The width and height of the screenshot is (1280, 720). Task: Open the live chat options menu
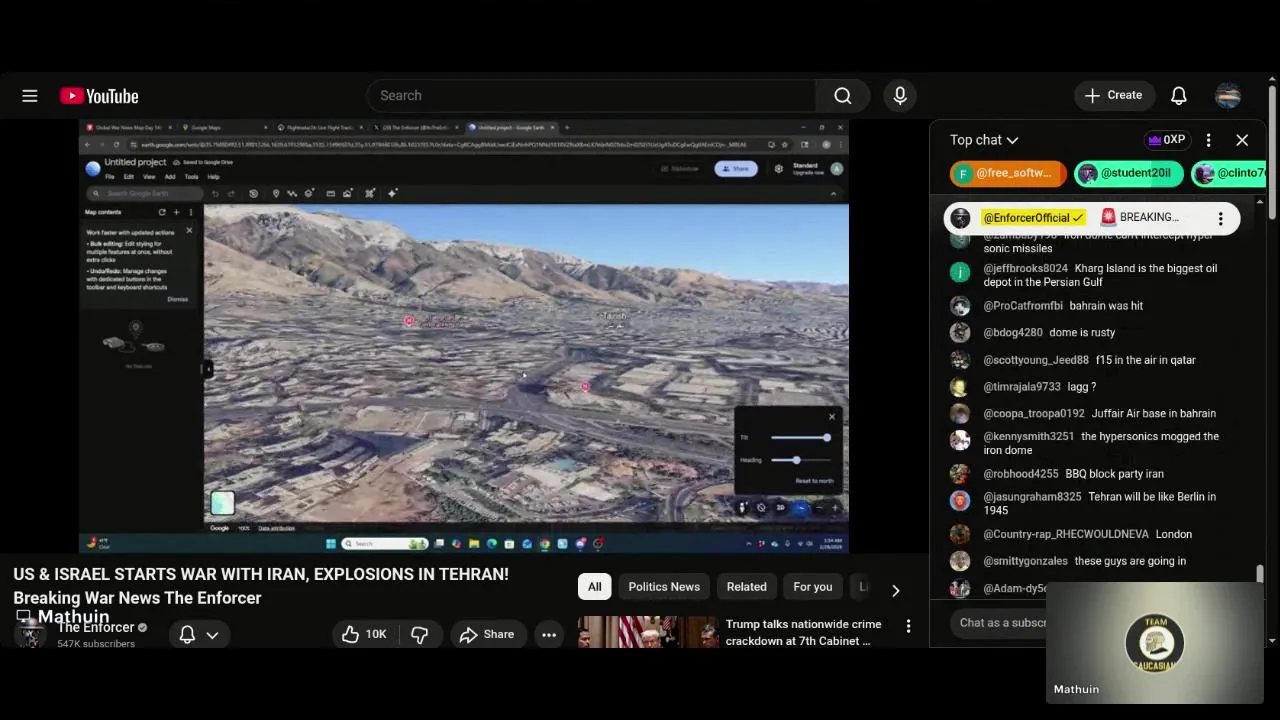coord(1208,140)
